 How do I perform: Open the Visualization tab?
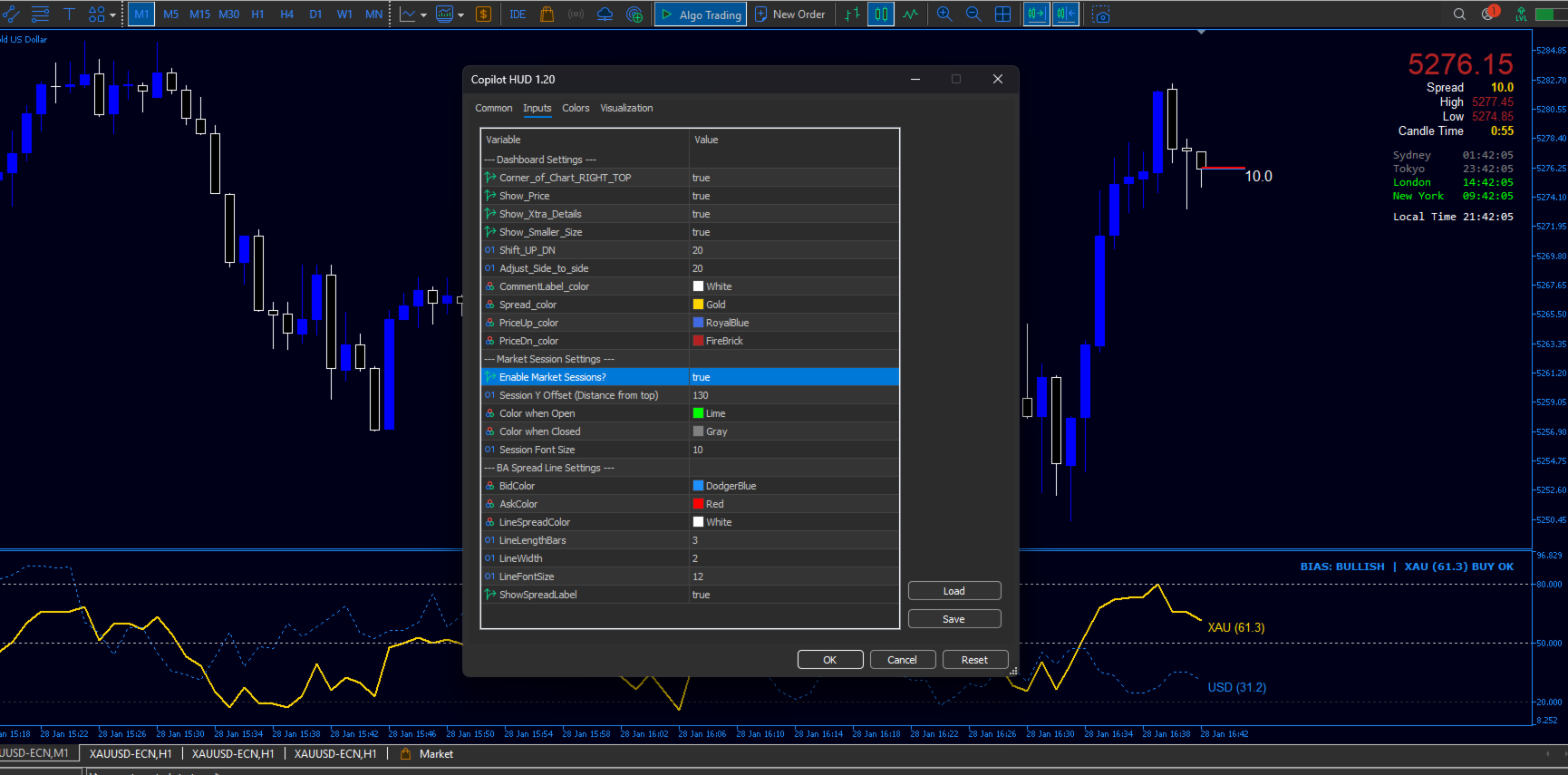(626, 108)
